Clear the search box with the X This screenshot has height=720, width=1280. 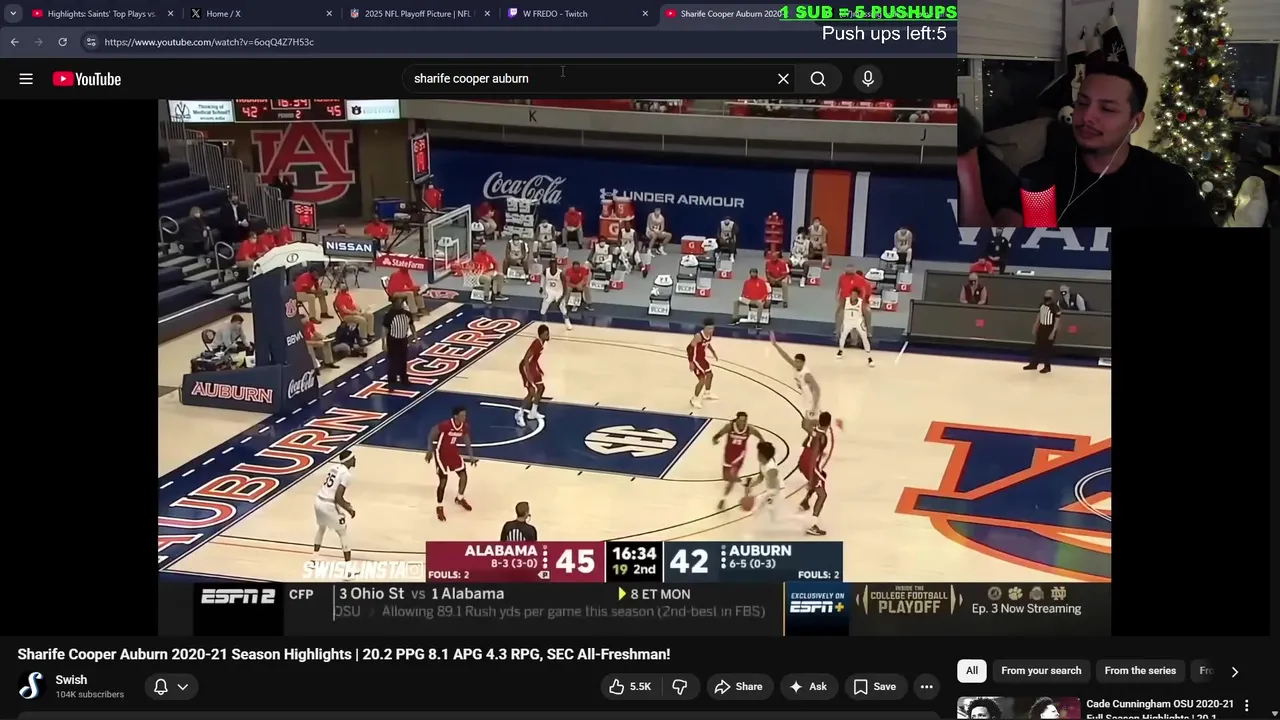(x=783, y=79)
